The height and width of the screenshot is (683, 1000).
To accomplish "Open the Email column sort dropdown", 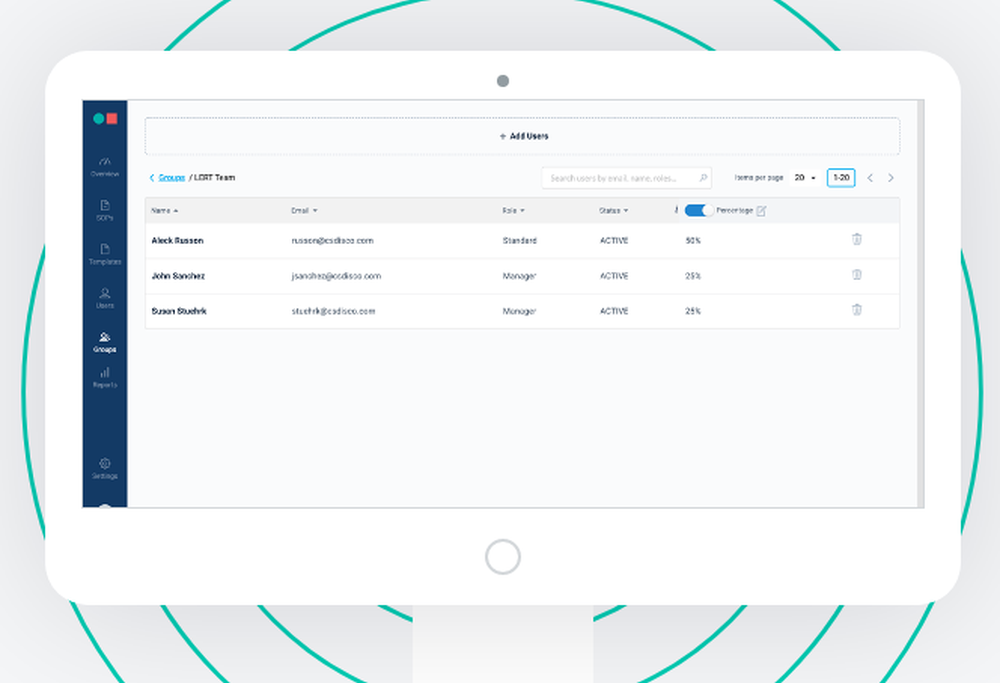I will (x=304, y=210).
